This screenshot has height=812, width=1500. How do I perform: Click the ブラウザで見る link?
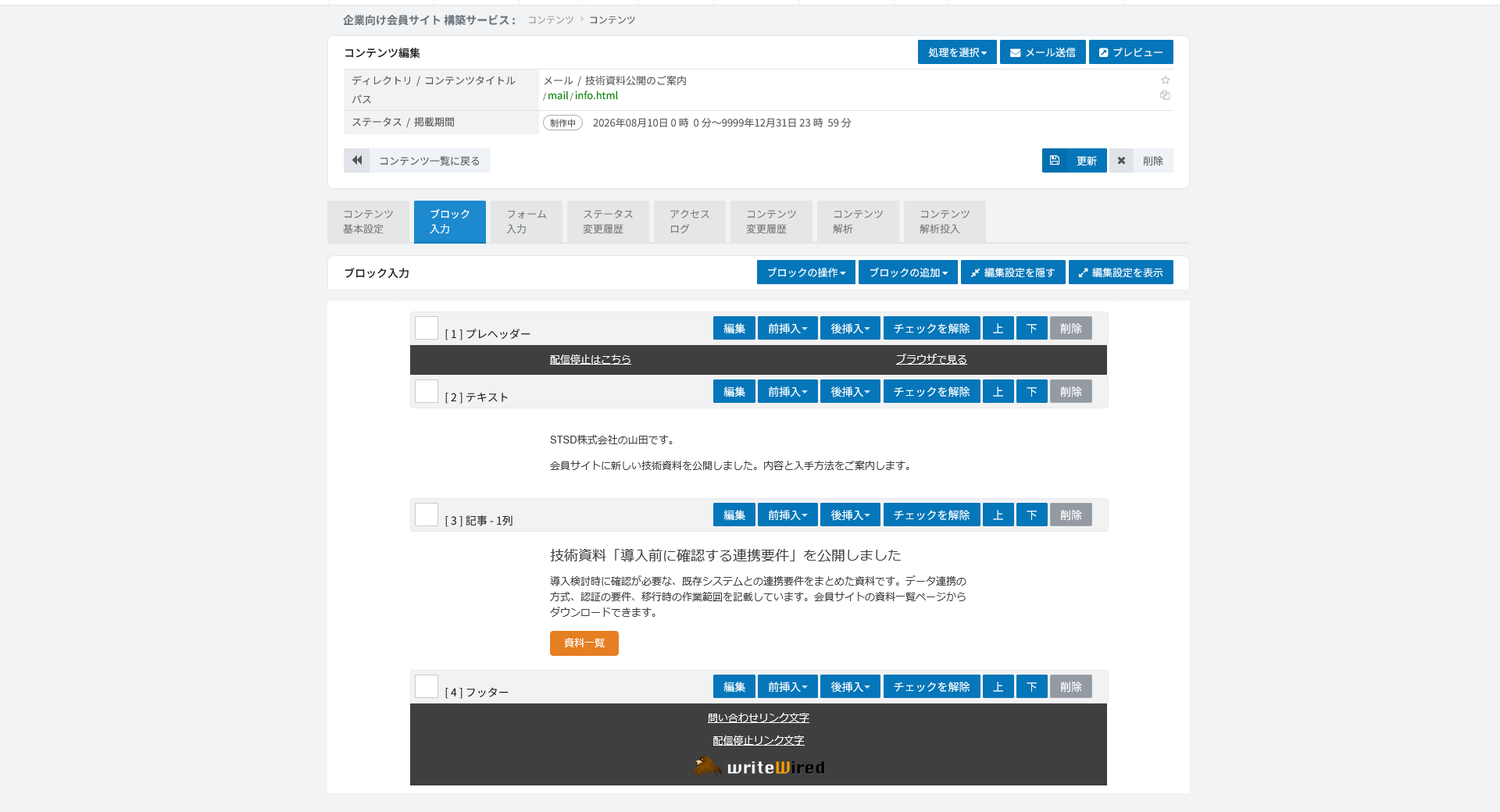pos(931,359)
